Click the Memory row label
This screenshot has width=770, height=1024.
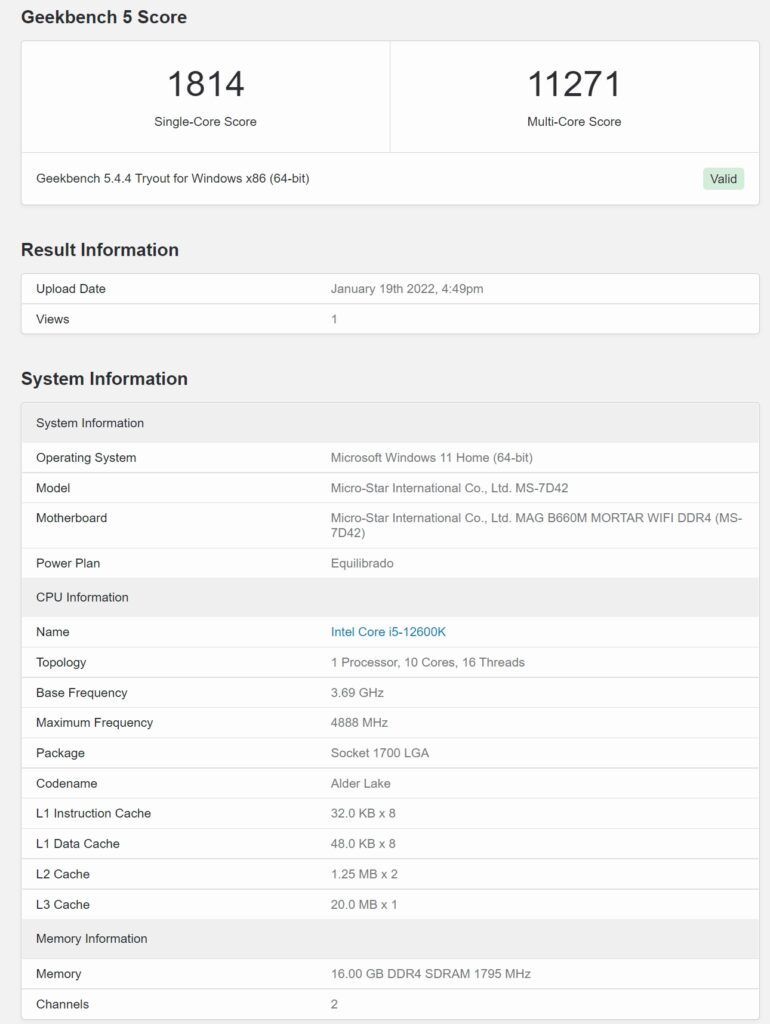click(x=58, y=974)
